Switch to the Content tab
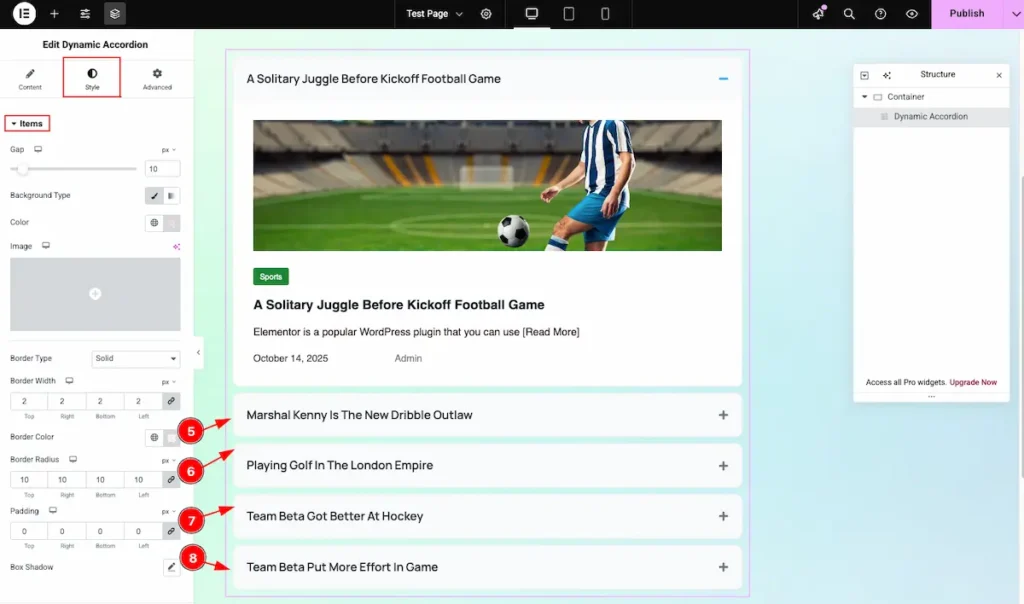1024x604 pixels. click(30, 79)
